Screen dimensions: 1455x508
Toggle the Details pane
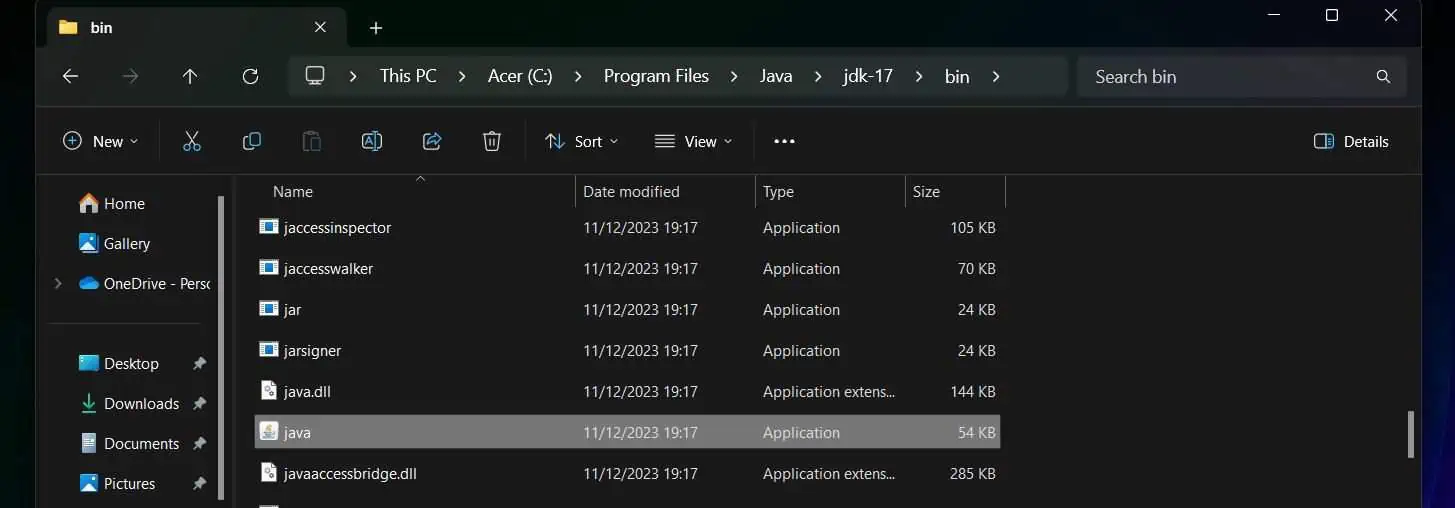[1351, 142]
